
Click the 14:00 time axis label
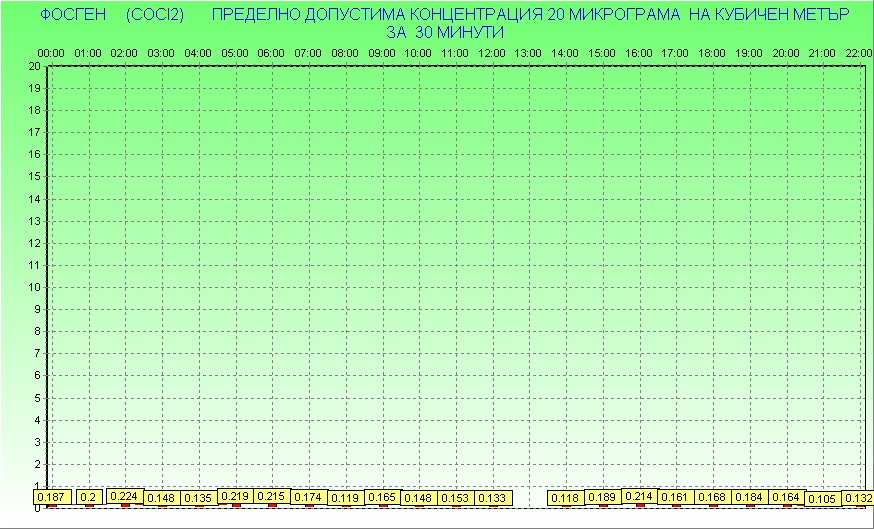click(565, 54)
